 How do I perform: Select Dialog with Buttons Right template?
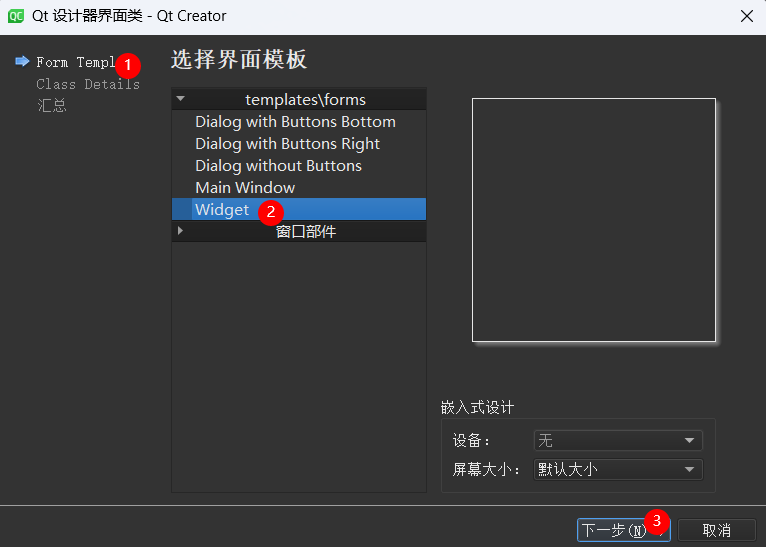tap(287, 144)
